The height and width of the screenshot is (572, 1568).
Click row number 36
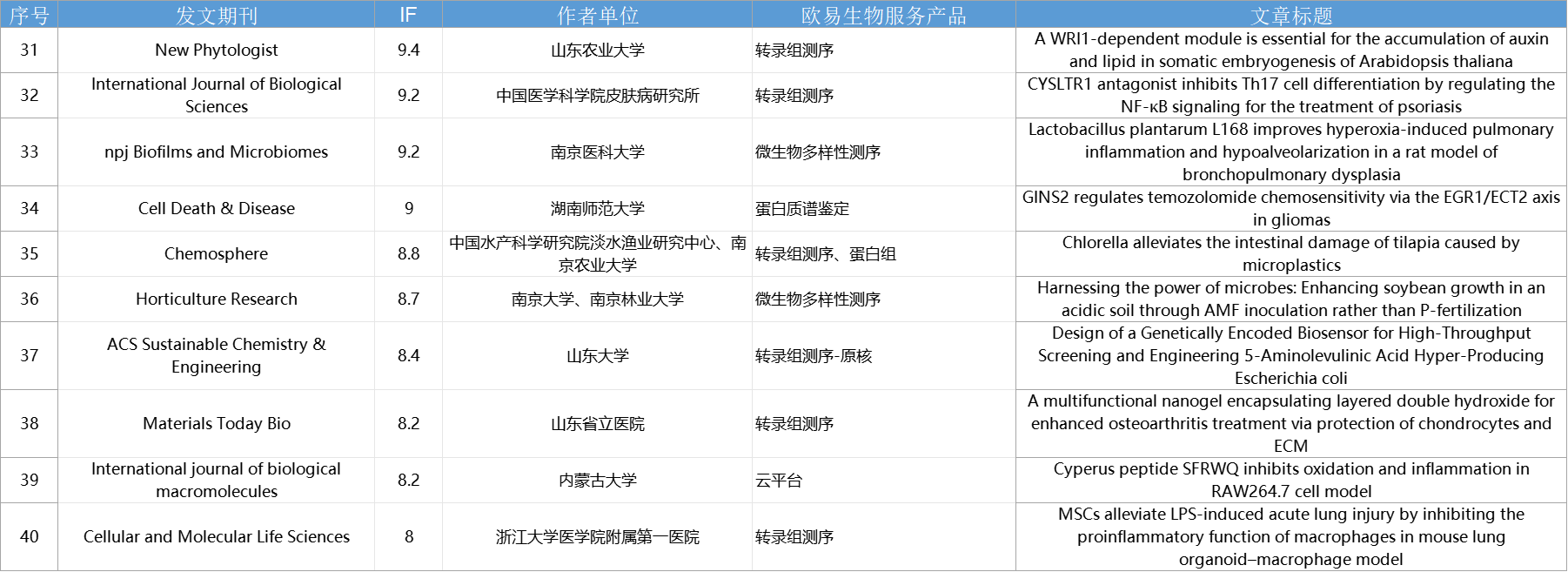(30, 299)
